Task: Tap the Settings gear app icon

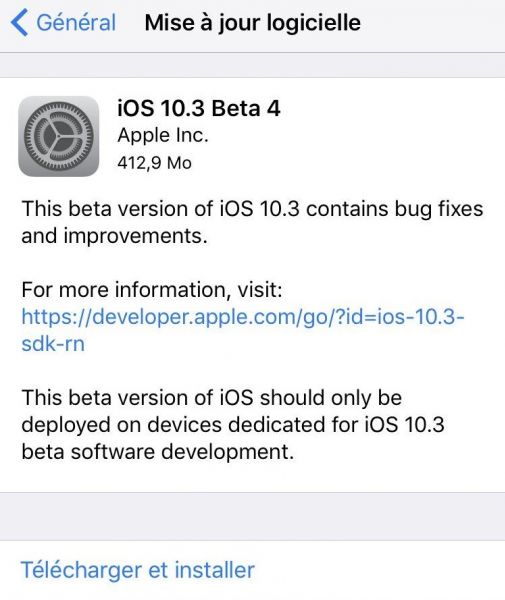Action: pyautogui.click(x=59, y=136)
